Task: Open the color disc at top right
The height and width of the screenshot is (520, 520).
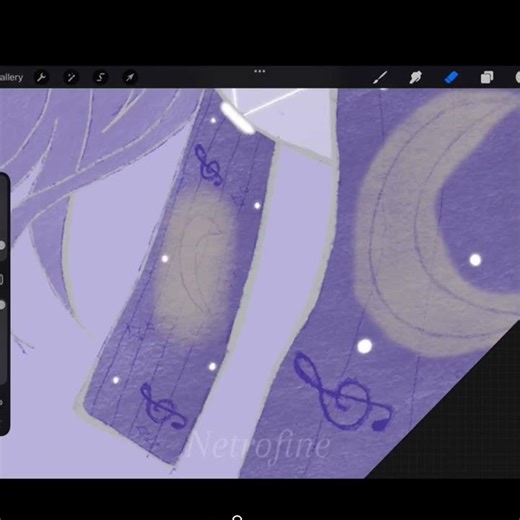Action: click(x=517, y=77)
